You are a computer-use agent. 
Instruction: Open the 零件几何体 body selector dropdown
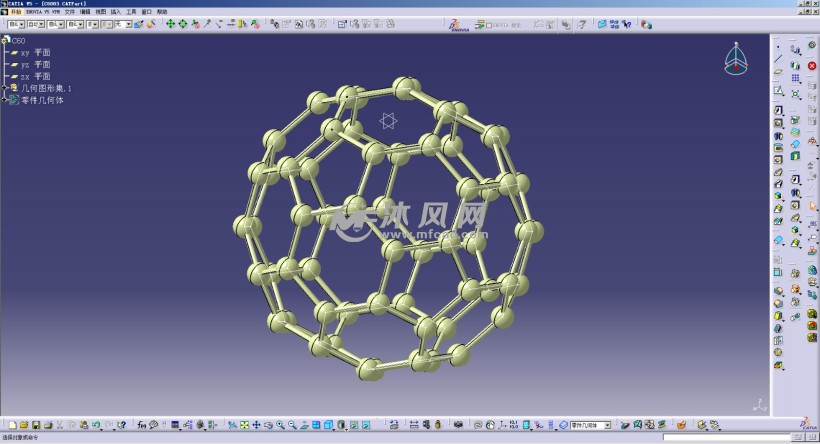point(590,425)
